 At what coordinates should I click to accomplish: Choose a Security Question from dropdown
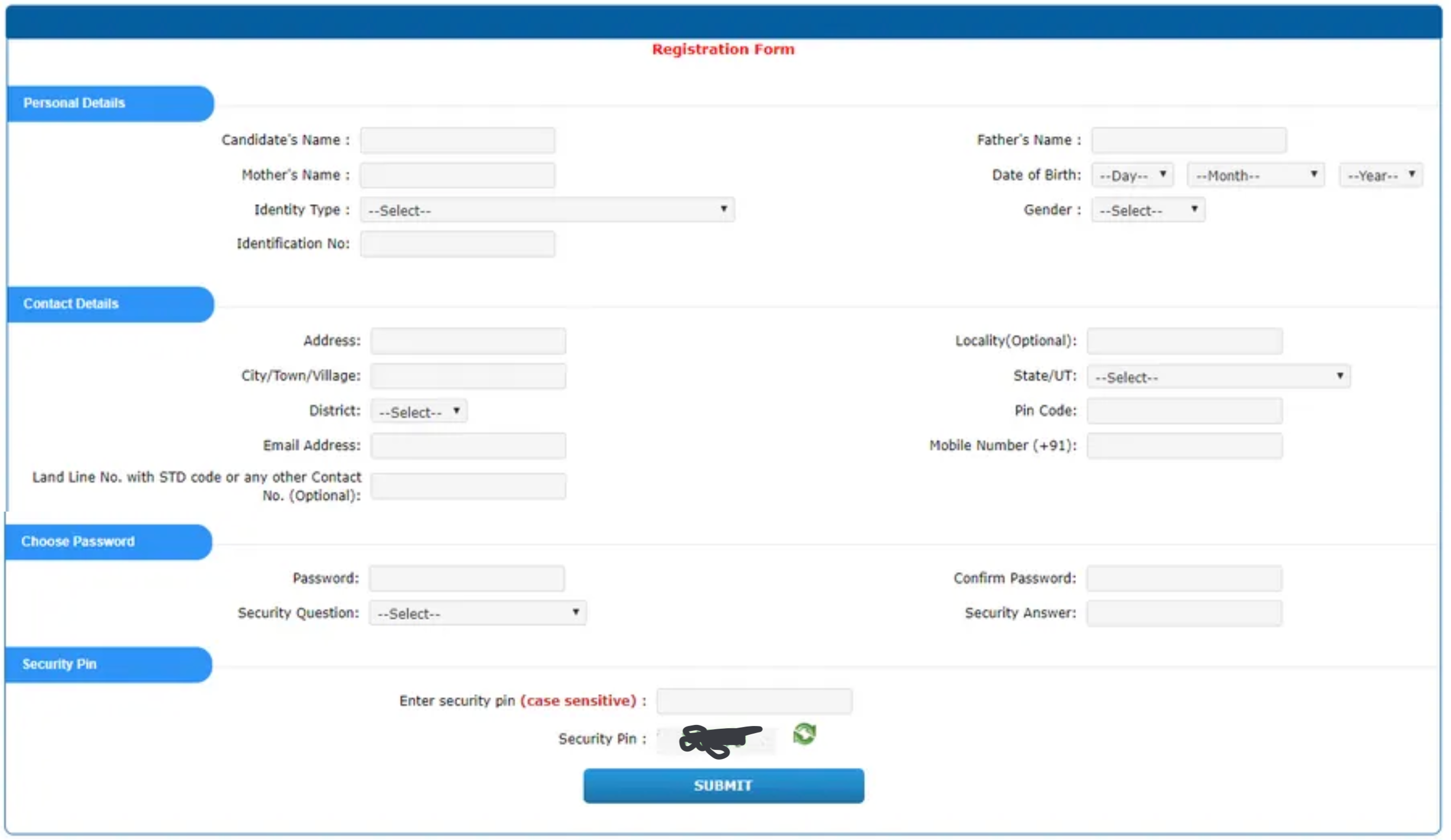pos(478,613)
